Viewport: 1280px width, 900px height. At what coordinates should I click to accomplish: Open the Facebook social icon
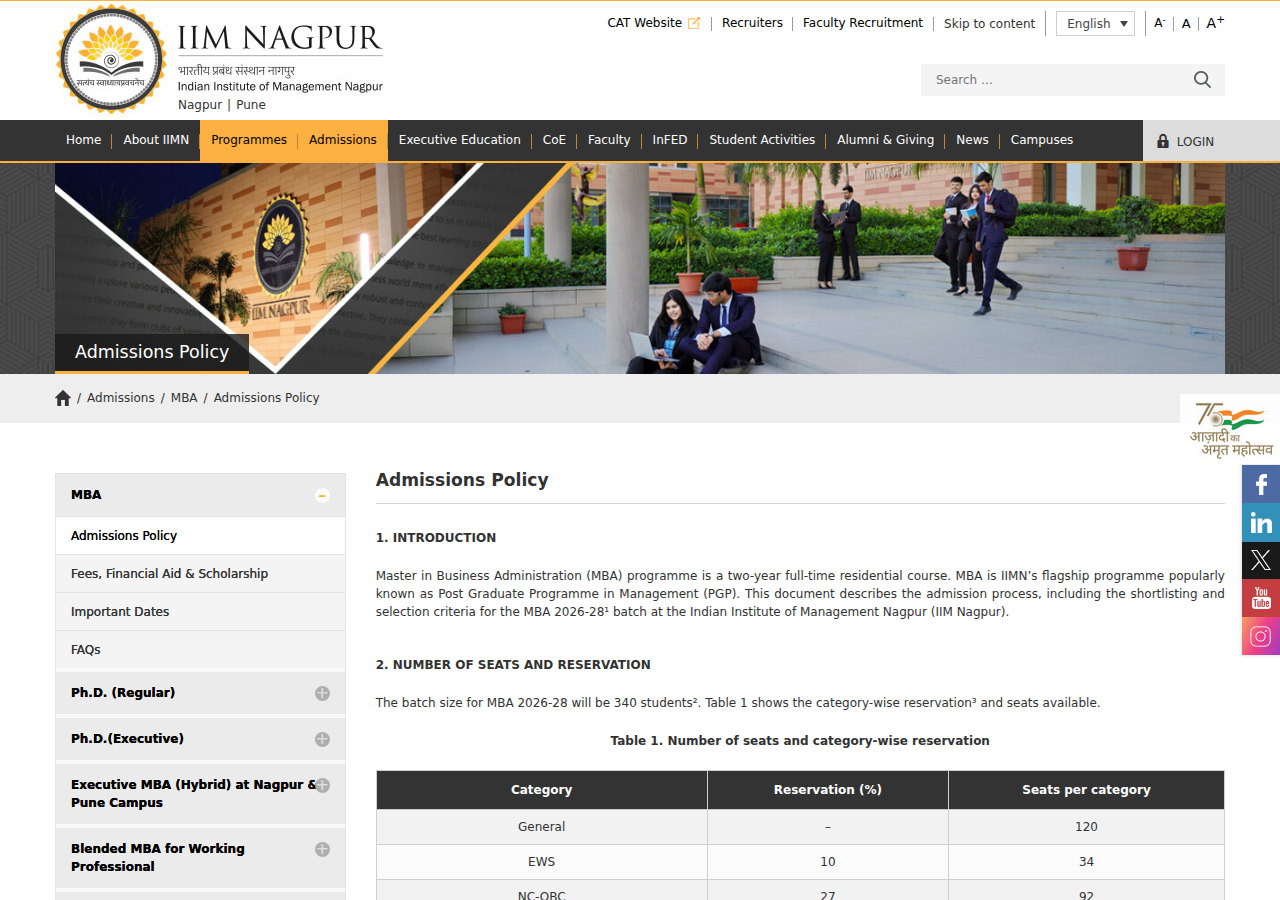click(x=1261, y=484)
